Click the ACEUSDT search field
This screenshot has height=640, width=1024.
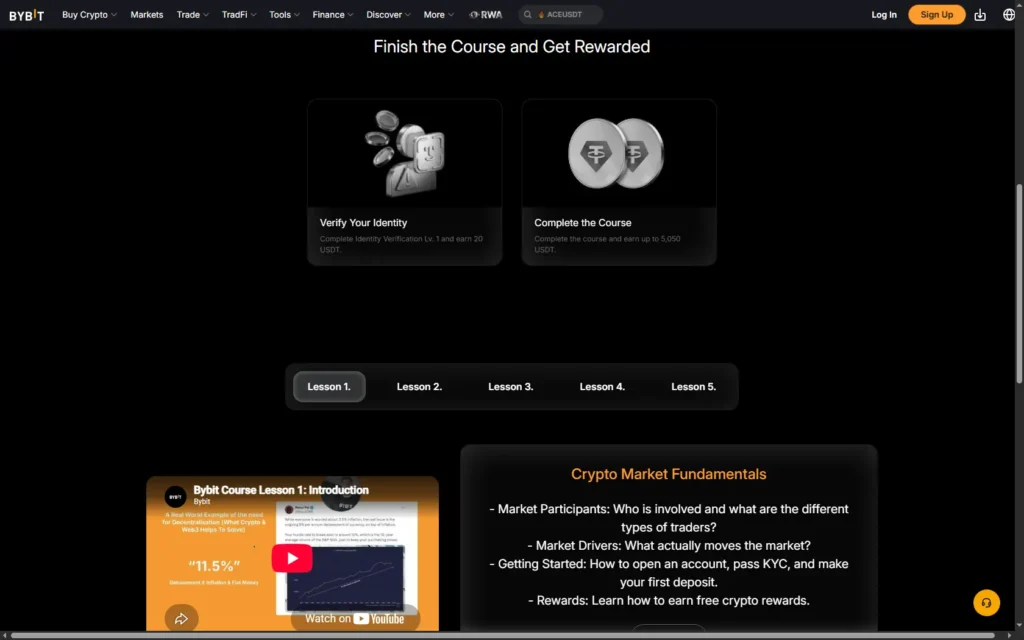560,14
